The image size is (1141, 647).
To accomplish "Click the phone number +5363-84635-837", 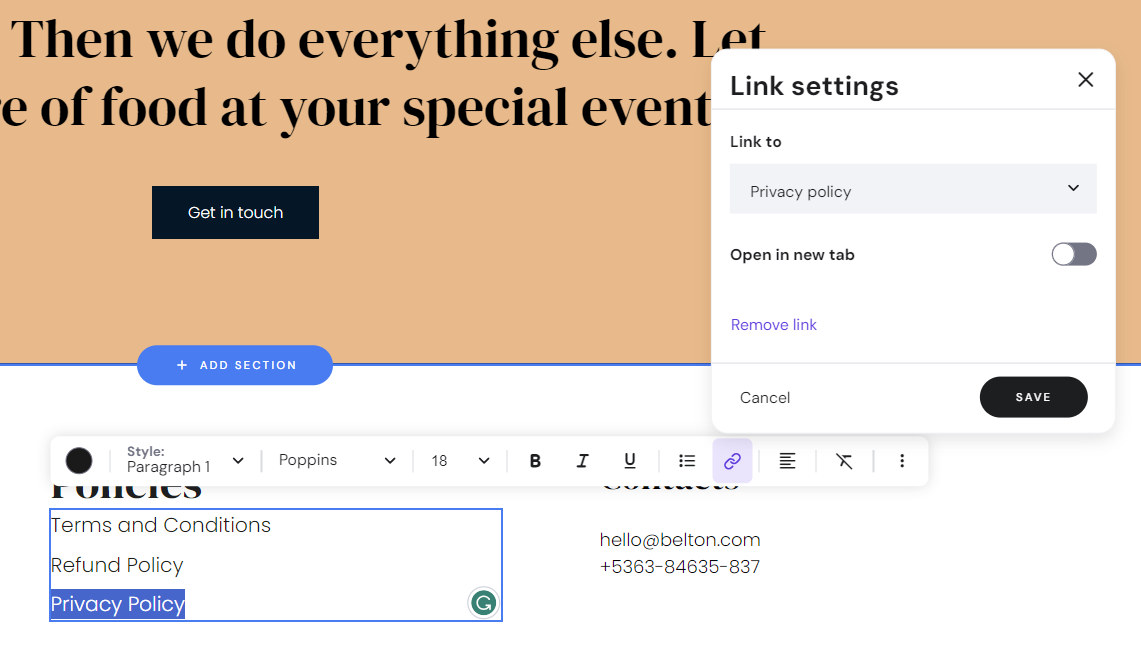I will coord(680,567).
